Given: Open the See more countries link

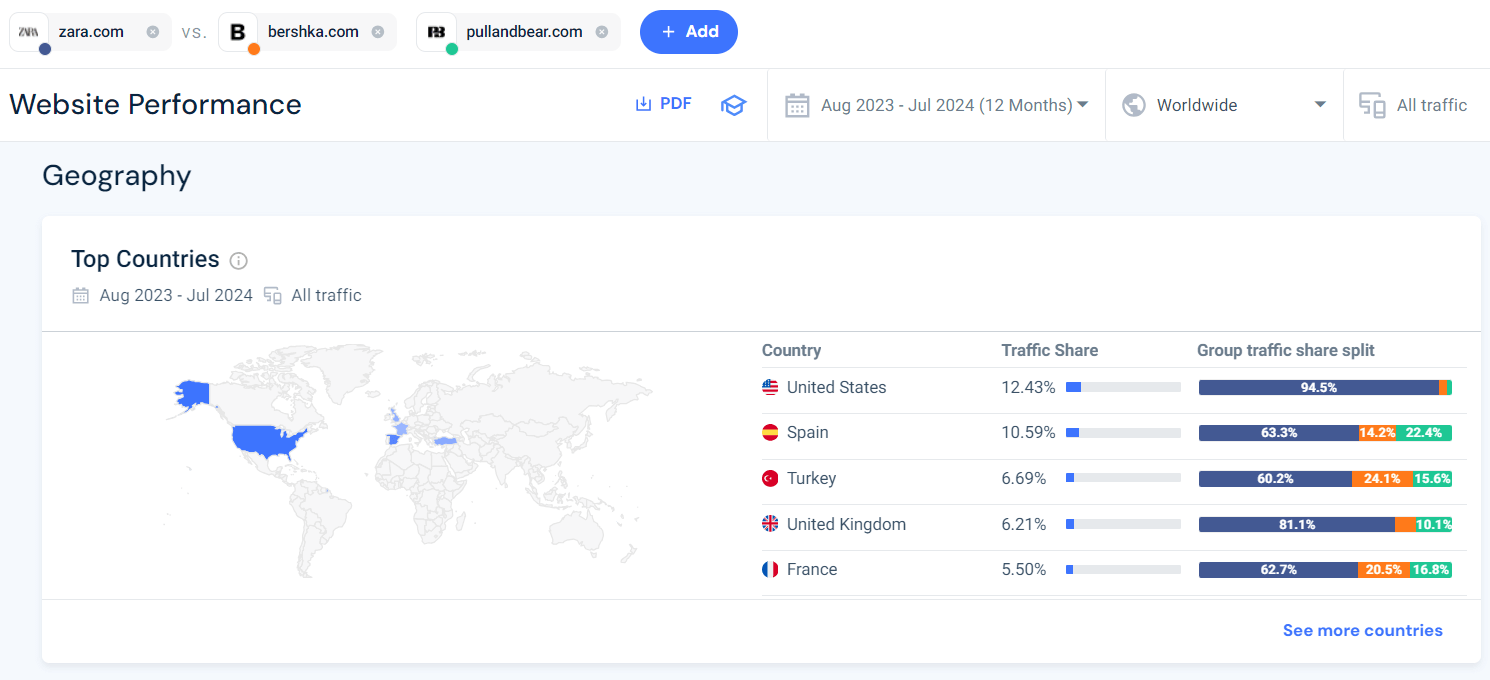Looking at the screenshot, I should point(1362,630).
